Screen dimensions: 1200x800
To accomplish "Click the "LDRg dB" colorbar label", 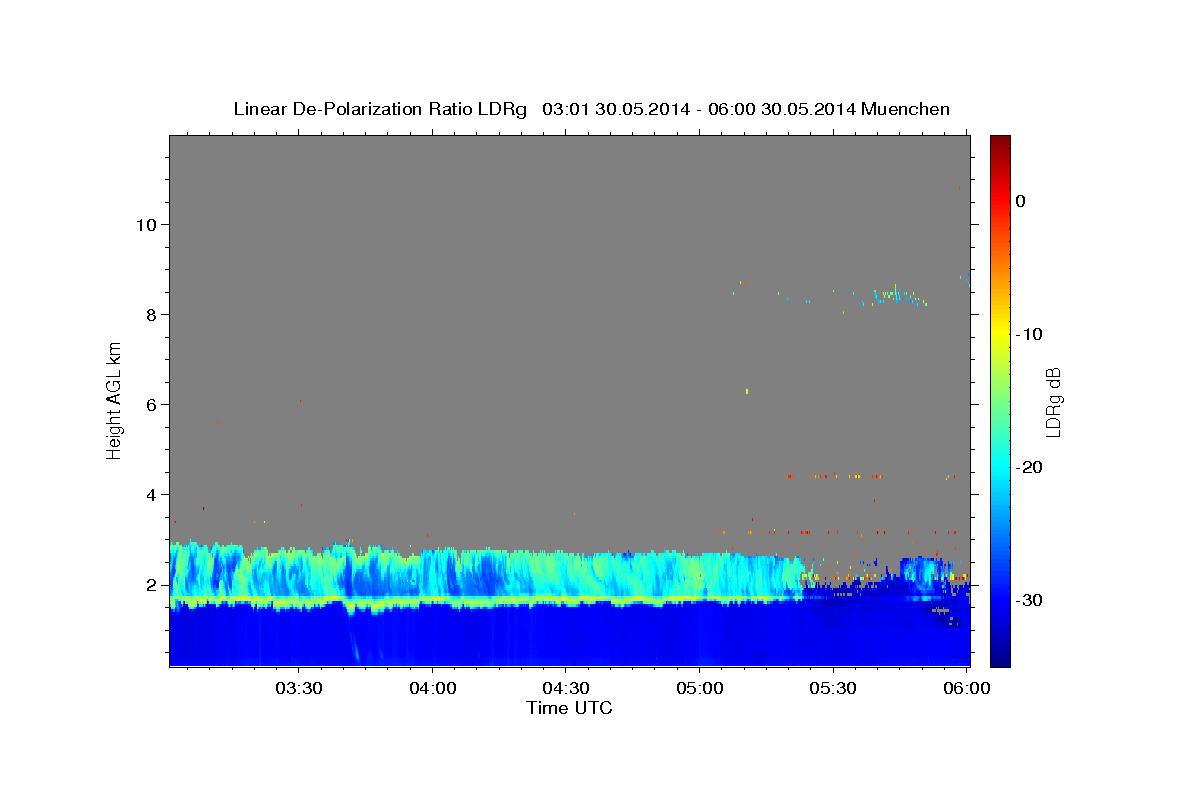I will tap(1053, 402).
